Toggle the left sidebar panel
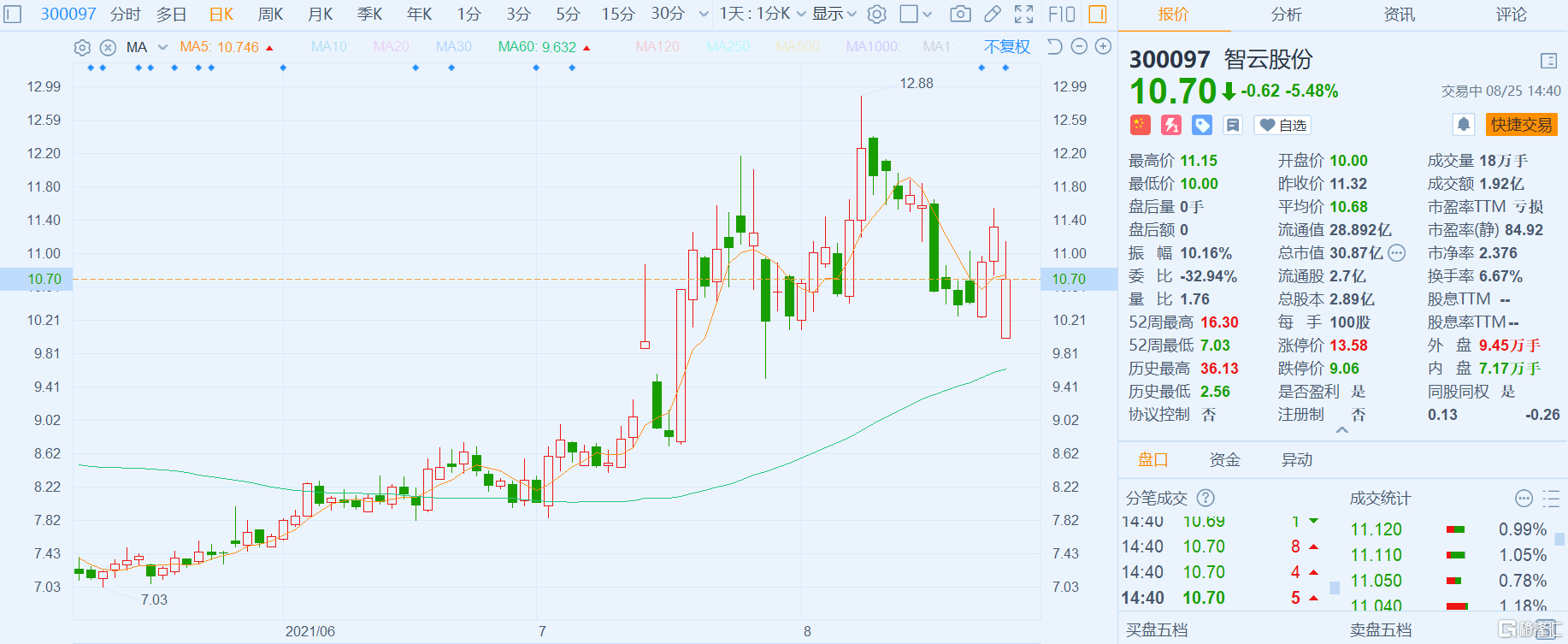Viewport: 1568px width, 644px height. [x=13, y=14]
